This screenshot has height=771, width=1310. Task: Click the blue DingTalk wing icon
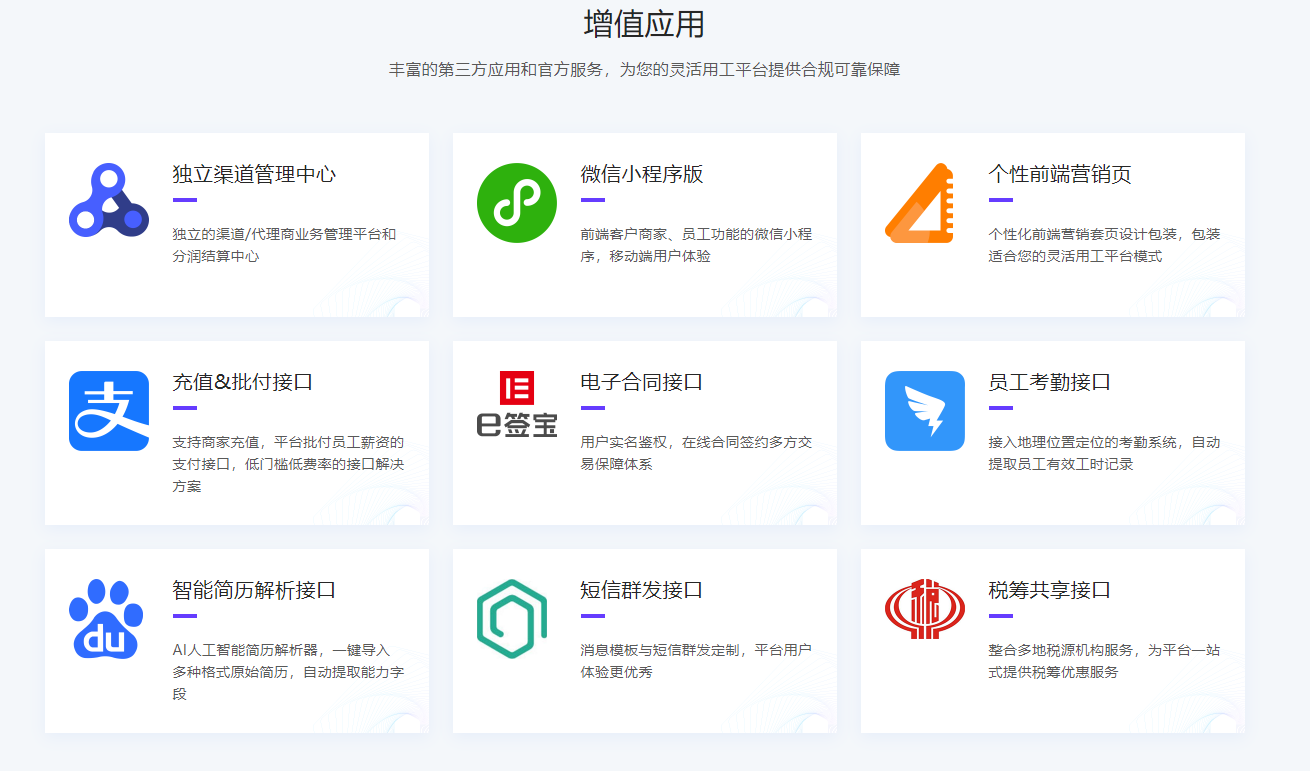(x=924, y=411)
